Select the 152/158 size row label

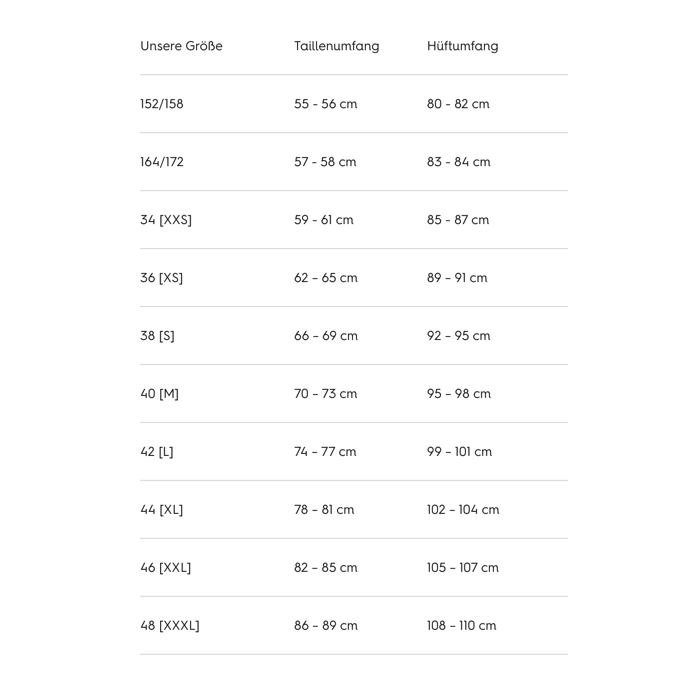pyautogui.click(x=162, y=104)
